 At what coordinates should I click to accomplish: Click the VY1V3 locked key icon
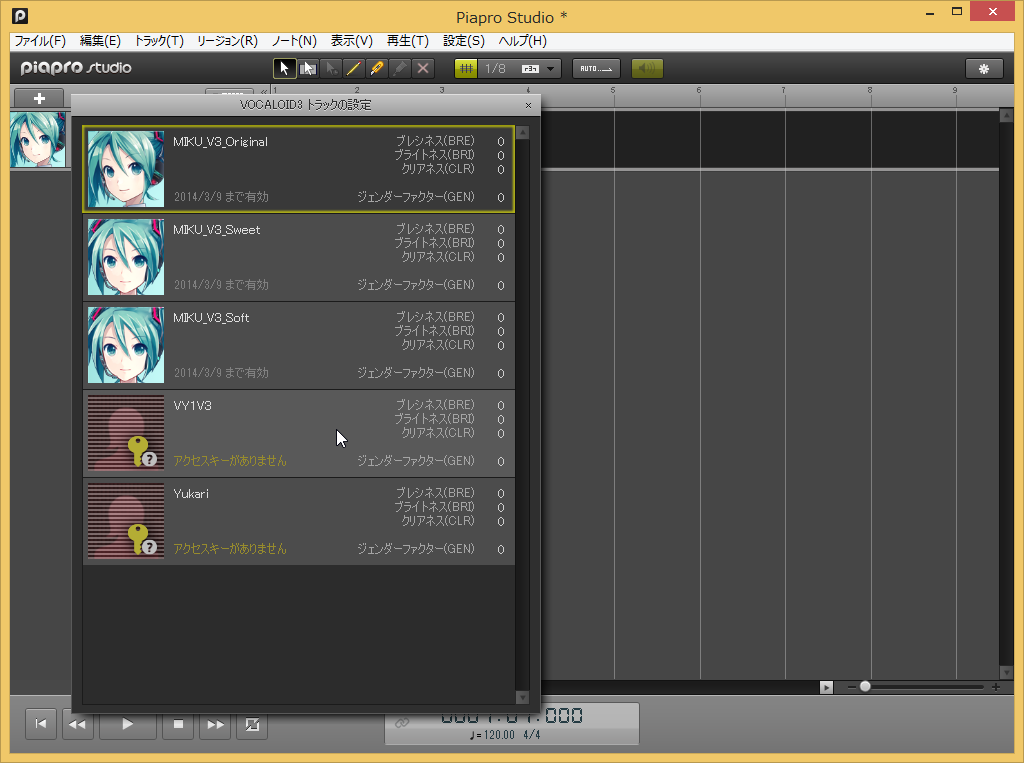click(140, 451)
